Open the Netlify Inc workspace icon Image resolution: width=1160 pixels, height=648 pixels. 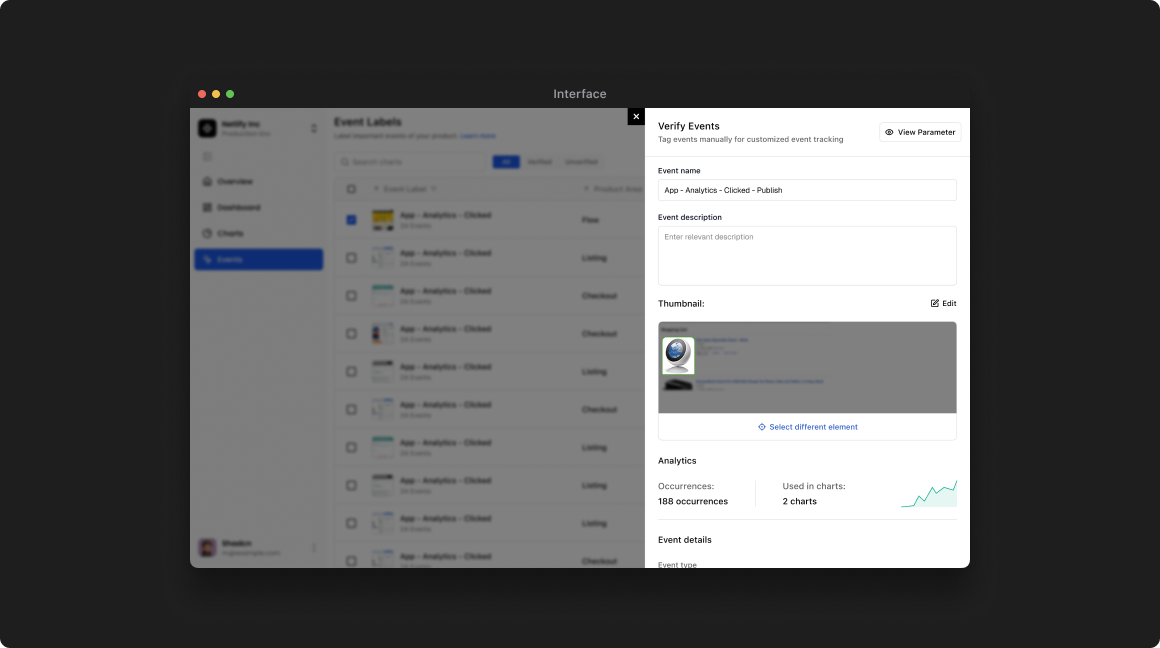(x=207, y=127)
